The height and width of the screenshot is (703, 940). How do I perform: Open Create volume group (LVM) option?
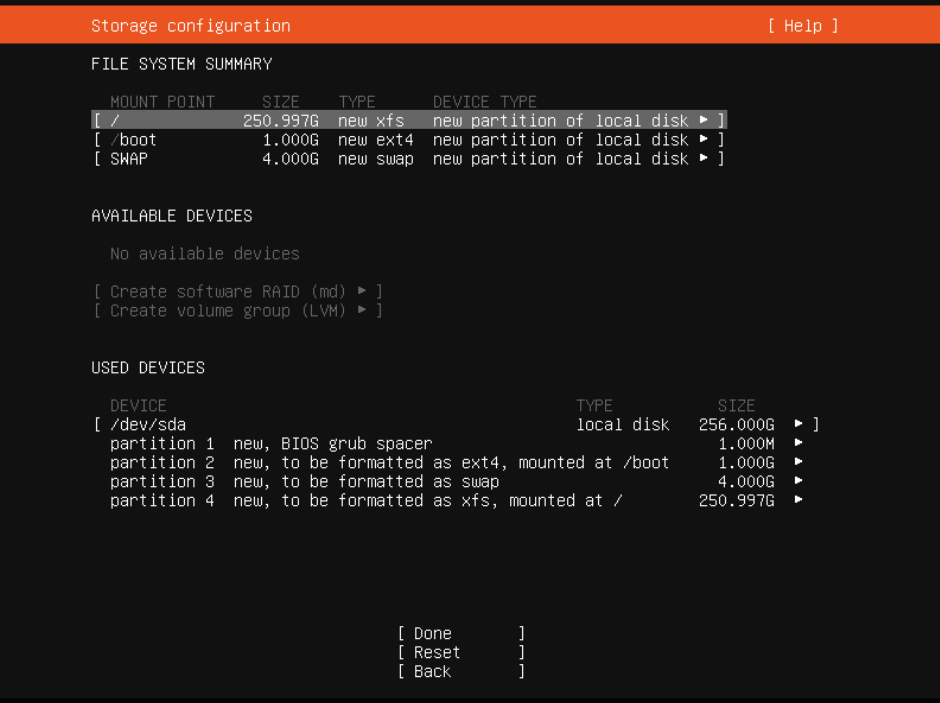click(x=238, y=311)
